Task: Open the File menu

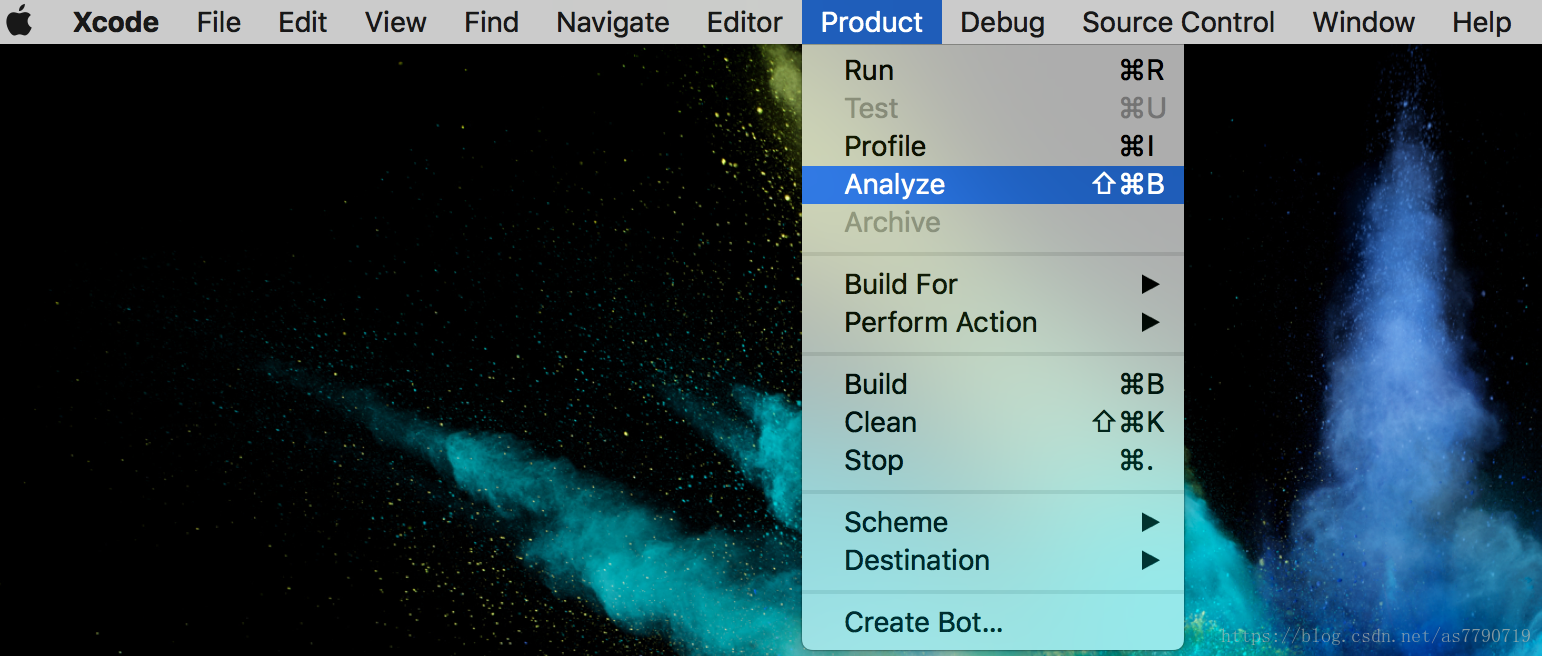Action: click(x=218, y=22)
